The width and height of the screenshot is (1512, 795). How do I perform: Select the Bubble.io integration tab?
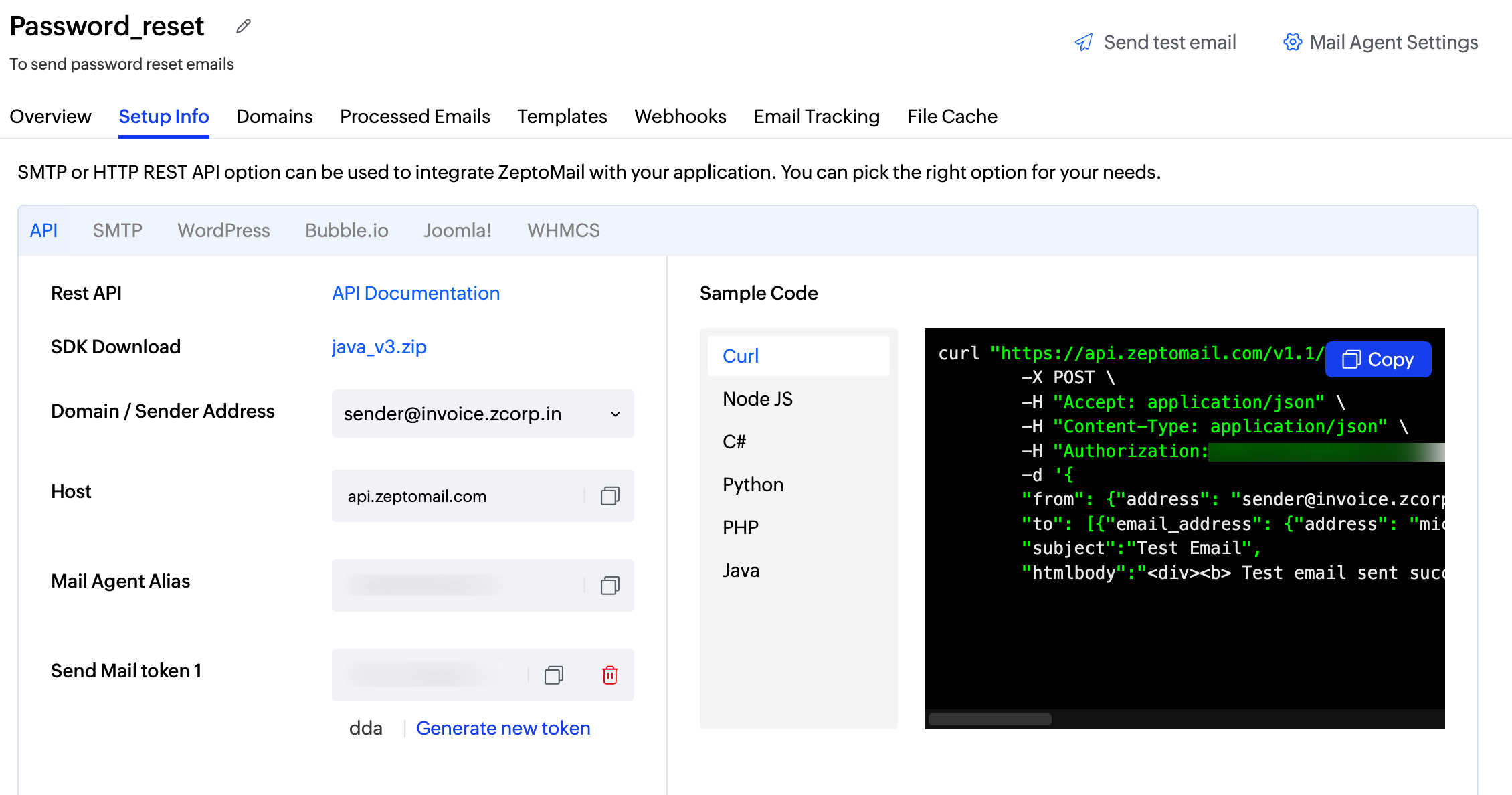click(347, 230)
